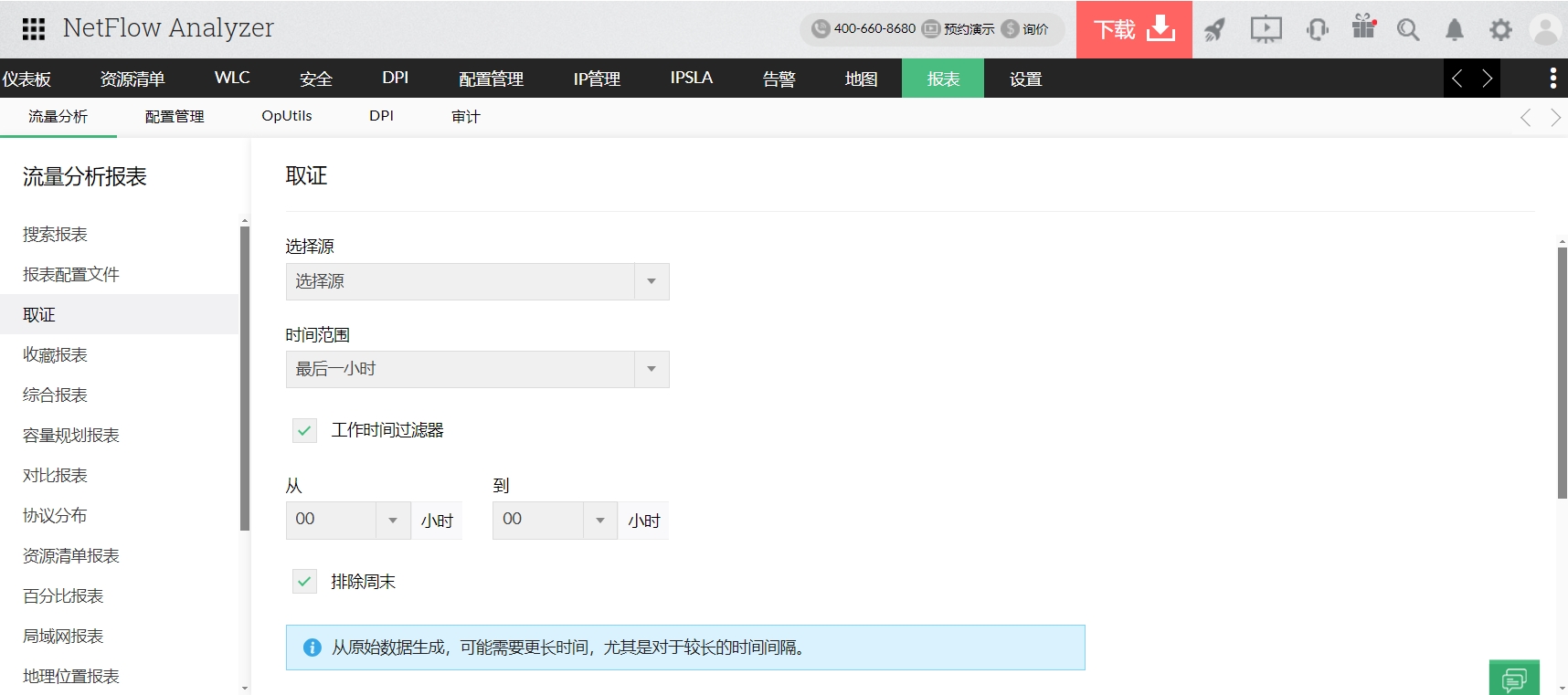Open the 选择源 dropdown

click(x=477, y=281)
